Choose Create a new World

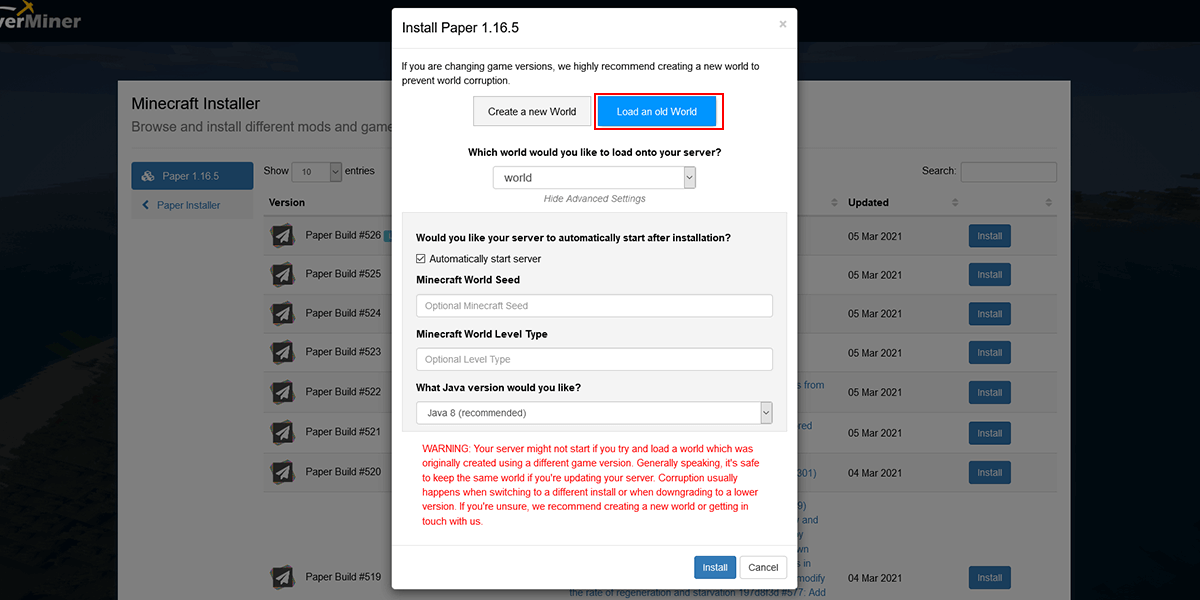pyautogui.click(x=532, y=111)
